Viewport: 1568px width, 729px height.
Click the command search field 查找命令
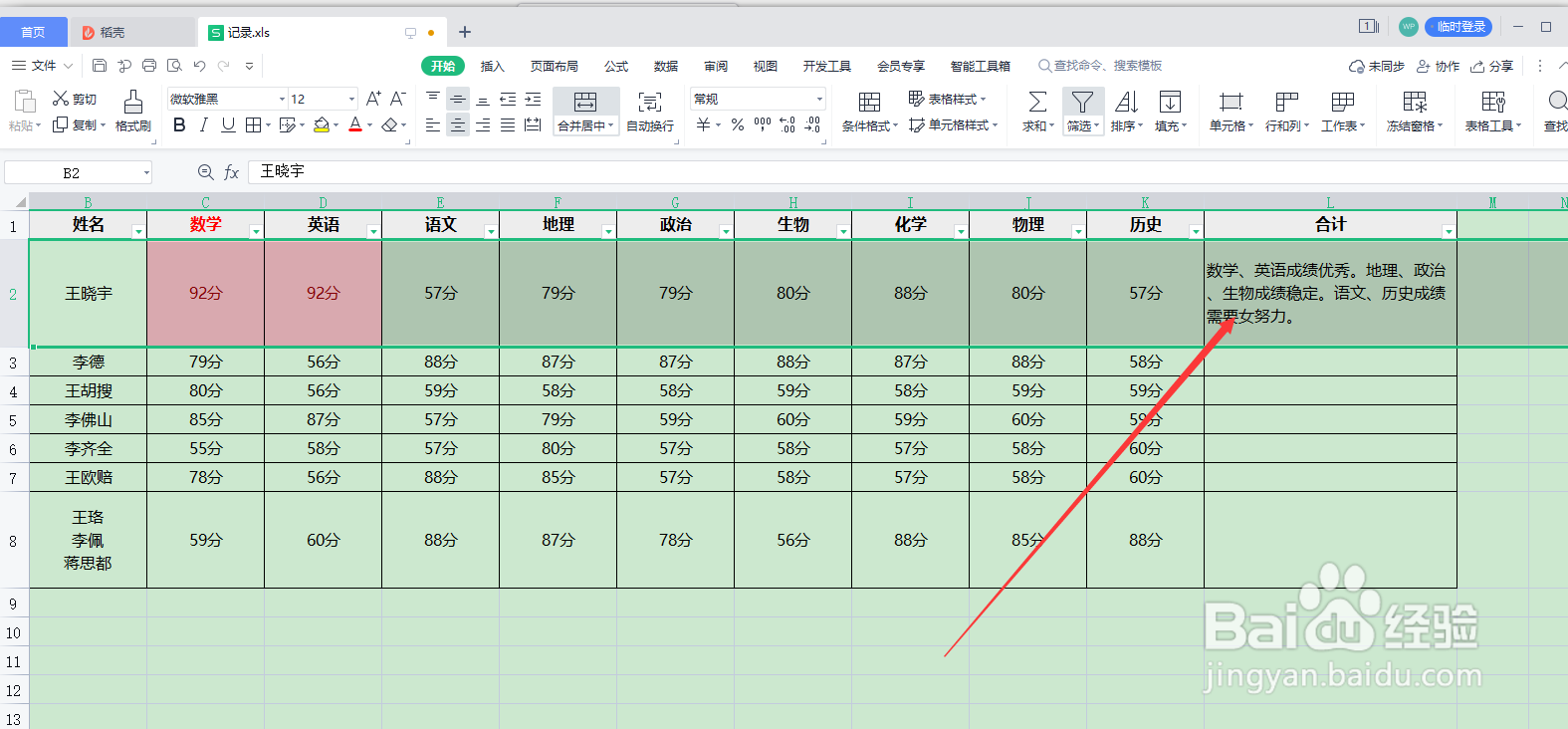(x=1100, y=66)
